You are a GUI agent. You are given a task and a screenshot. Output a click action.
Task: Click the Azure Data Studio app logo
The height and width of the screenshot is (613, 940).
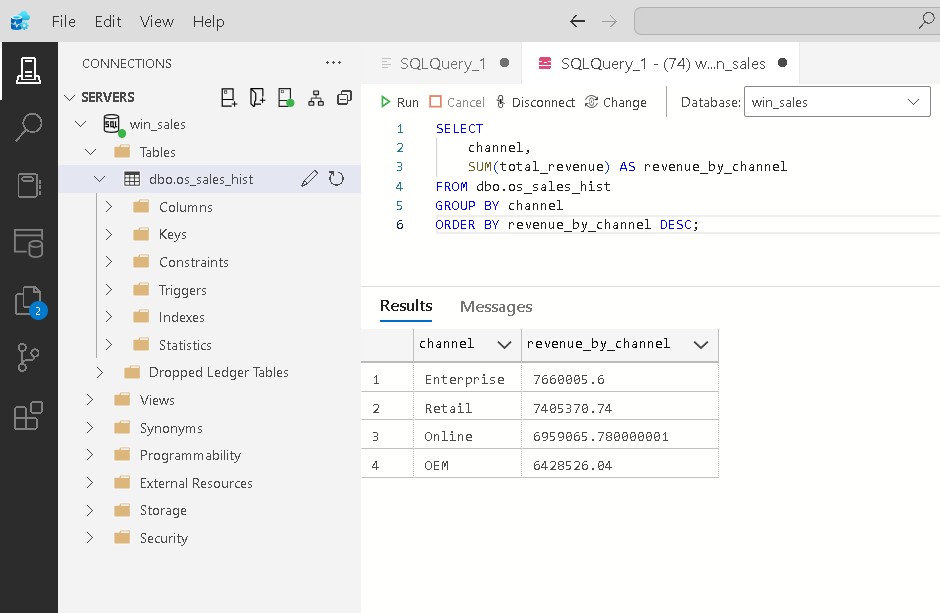pyautogui.click(x=20, y=22)
